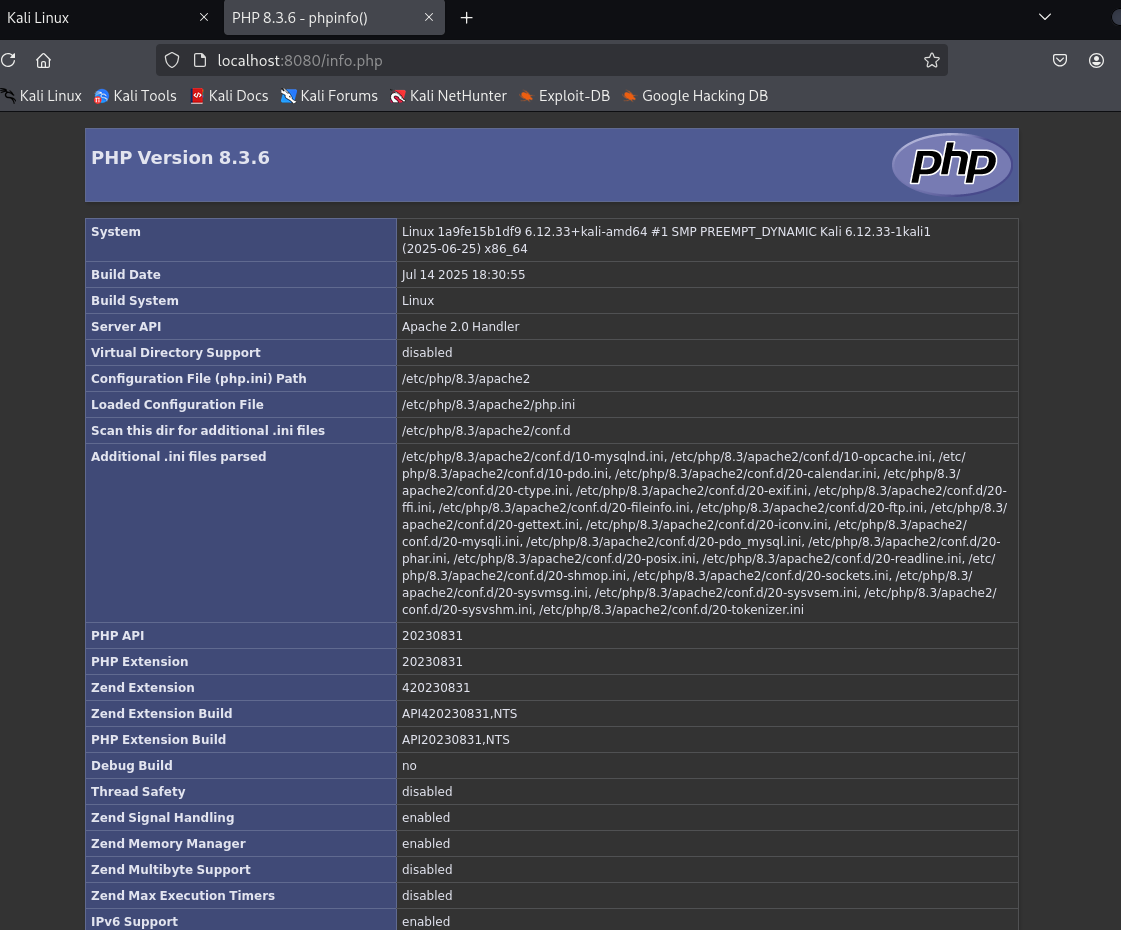Select the PHP API value 20230831
Viewport: 1121px width, 930px height.
[x=432, y=635]
